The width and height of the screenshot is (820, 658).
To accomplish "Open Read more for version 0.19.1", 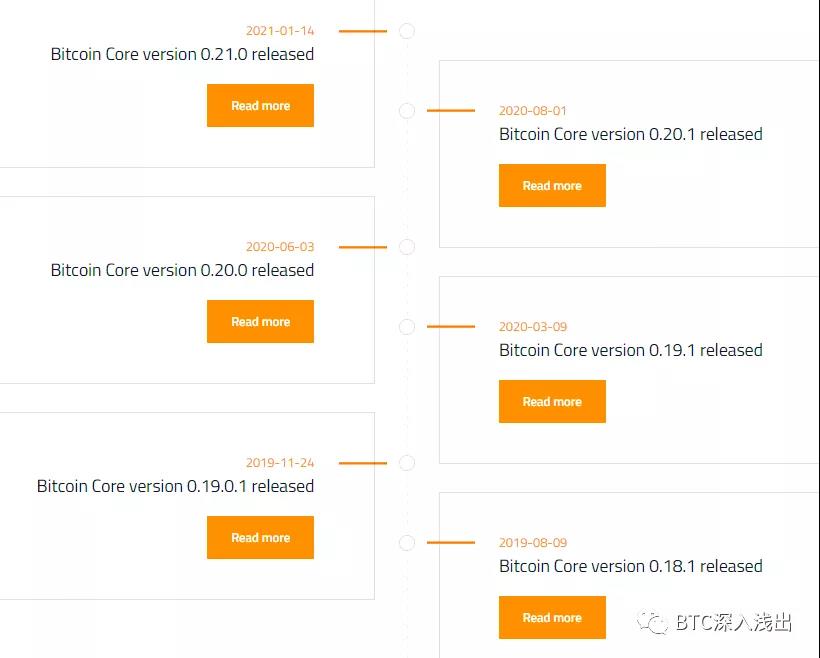I will click(x=552, y=402).
